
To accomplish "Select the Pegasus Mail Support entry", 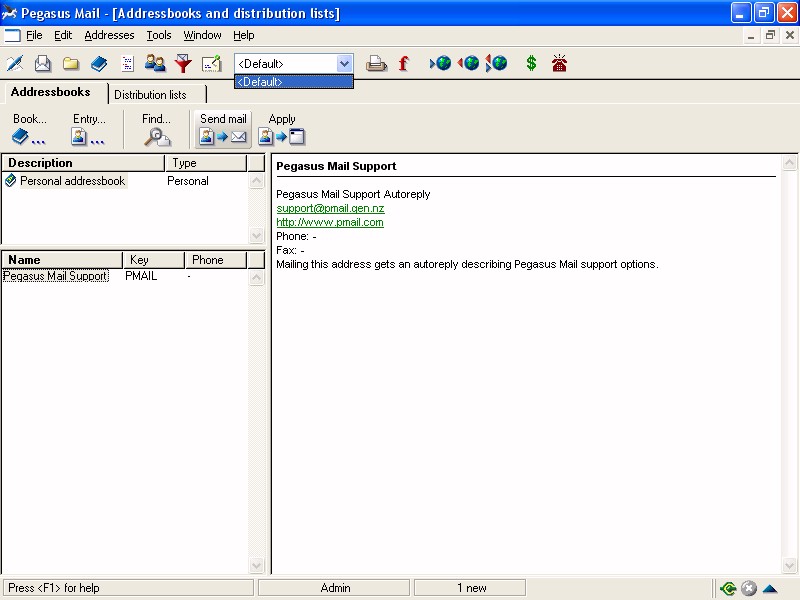I will click(x=56, y=276).
